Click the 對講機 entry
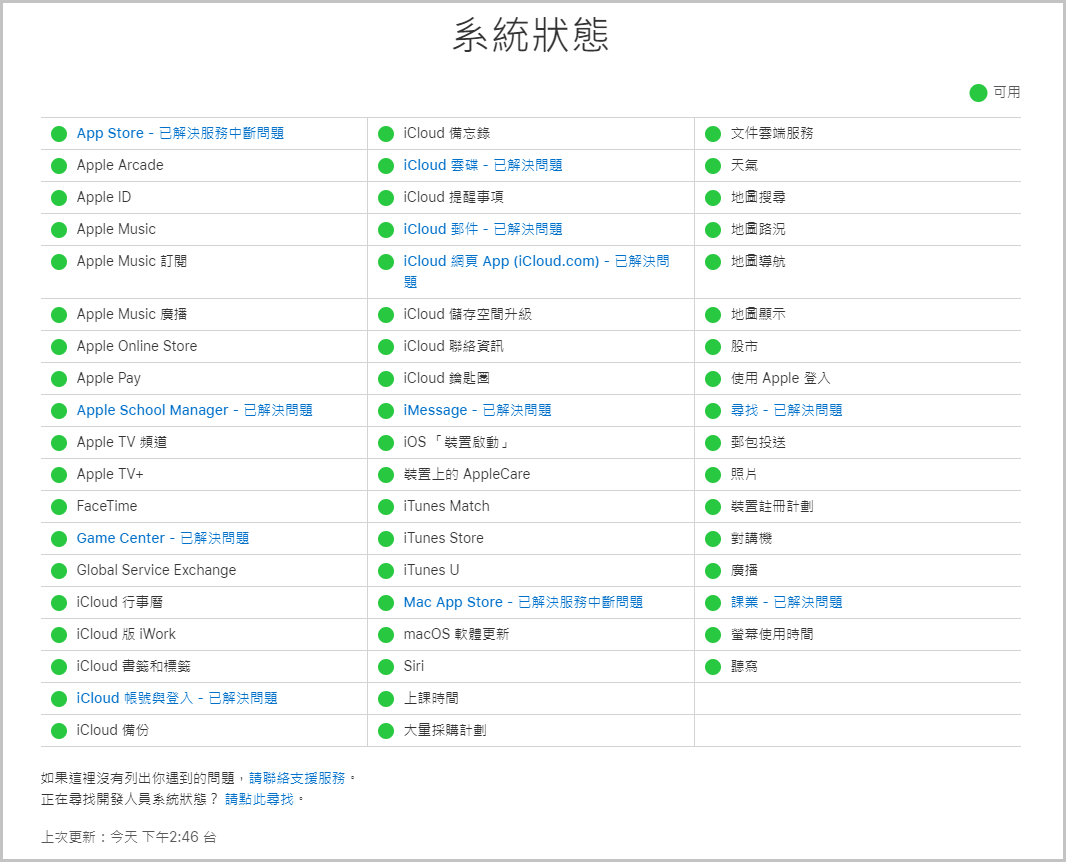Screen dimensions: 1066x862 751,538
